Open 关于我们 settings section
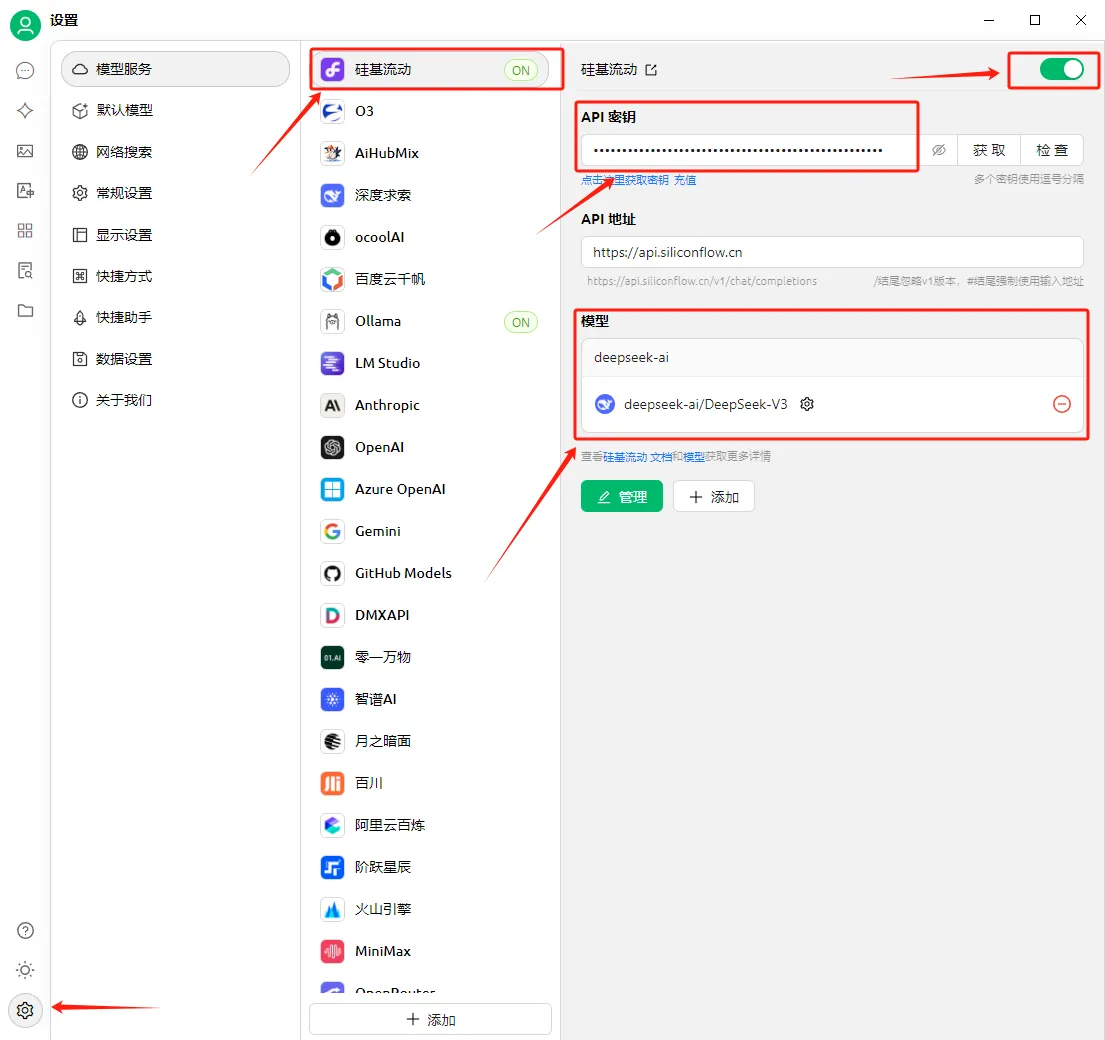The height and width of the screenshot is (1040, 1105). pyautogui.click(x=175, y=400)
